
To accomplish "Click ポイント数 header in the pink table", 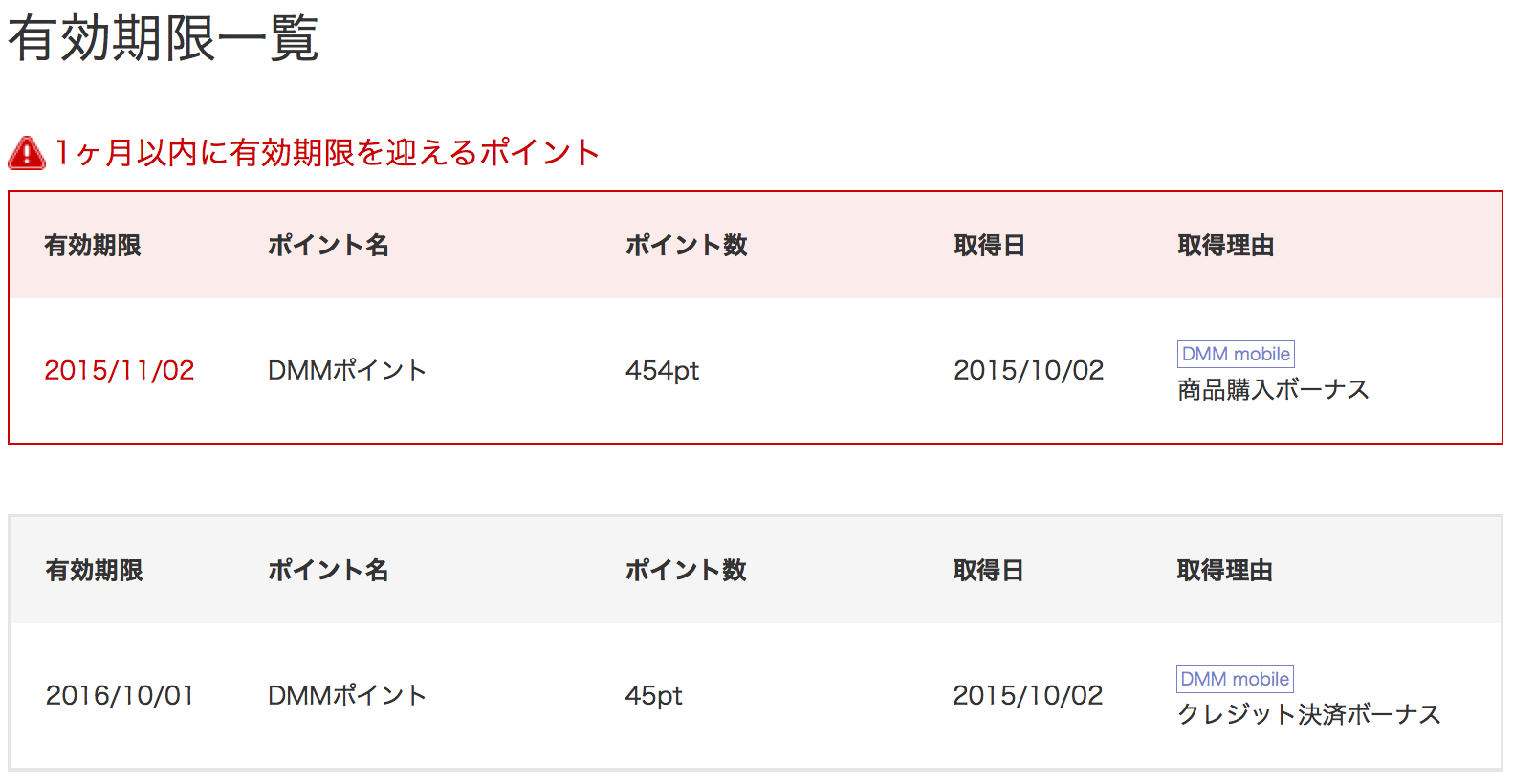I will coord(686,246).
